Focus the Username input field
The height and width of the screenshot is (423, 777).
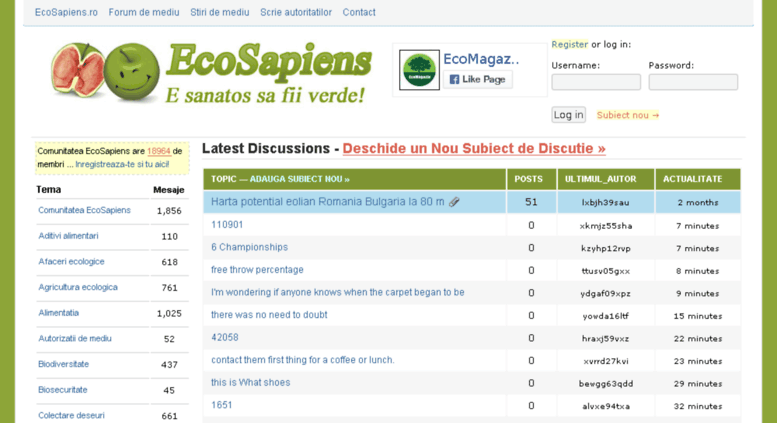596,82
